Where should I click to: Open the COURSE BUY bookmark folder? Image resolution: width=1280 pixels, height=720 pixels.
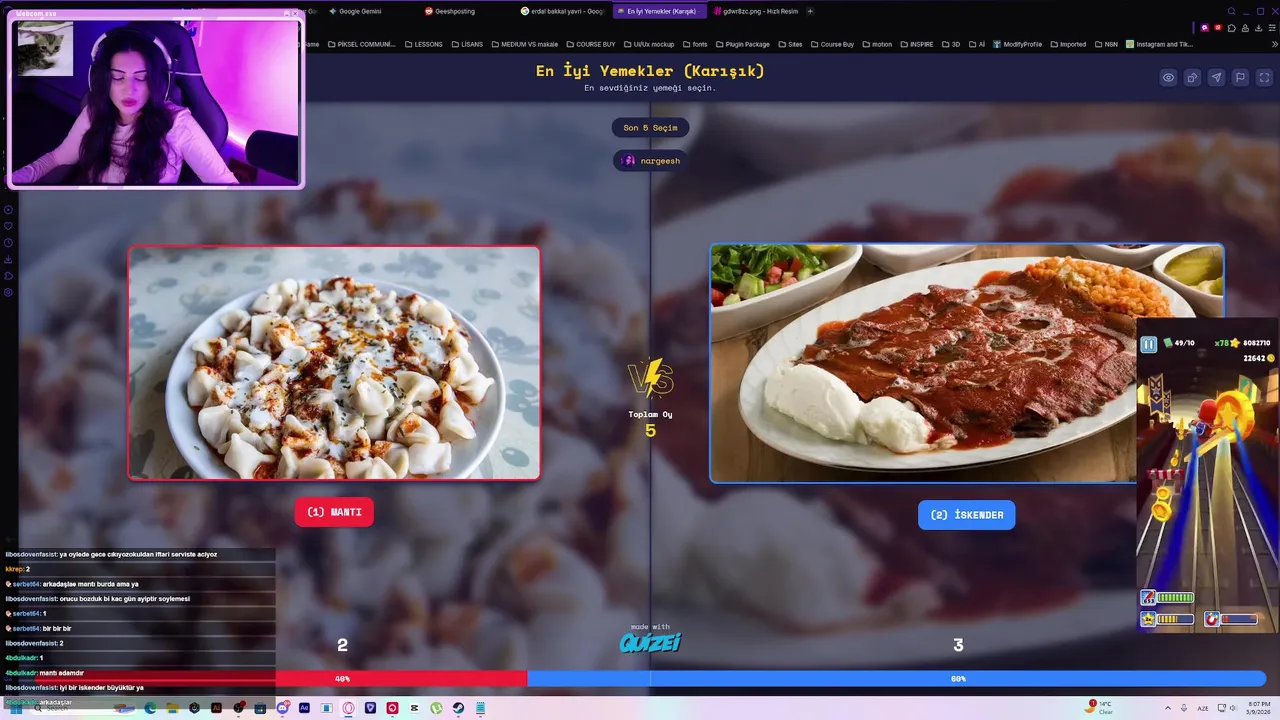590,44
